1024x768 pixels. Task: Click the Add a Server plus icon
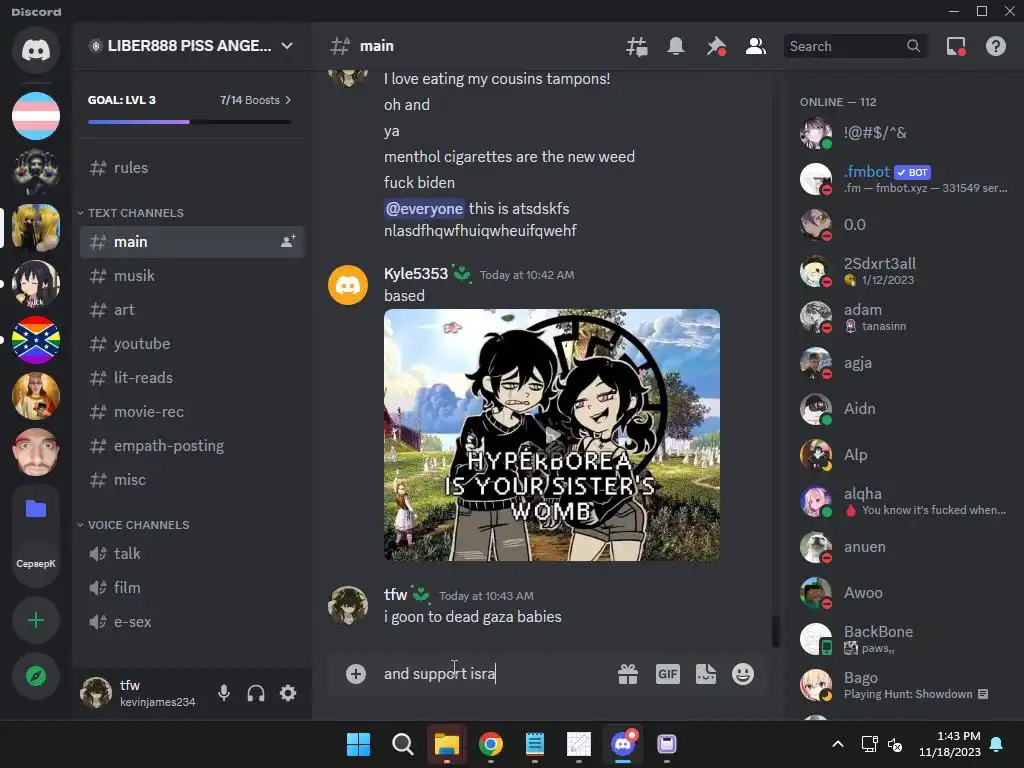click(36, 620)
